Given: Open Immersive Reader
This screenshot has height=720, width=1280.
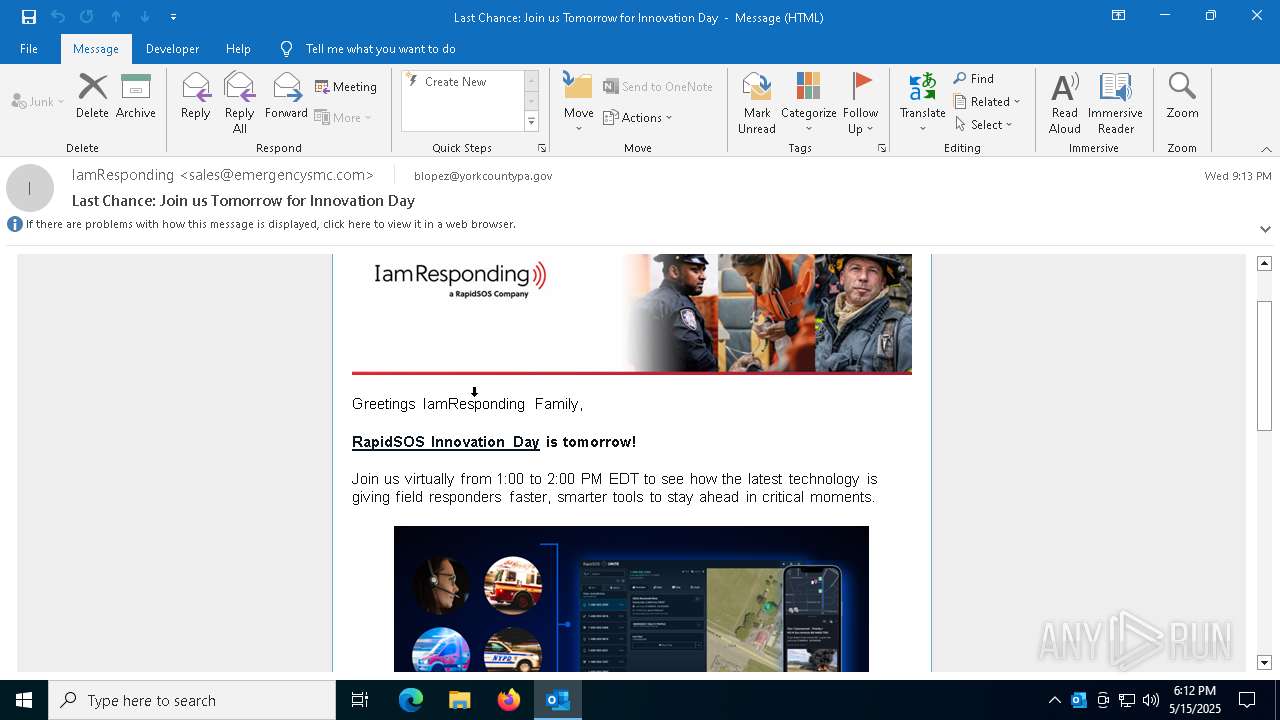Looking at the screenshot, I should (1116, 102).
